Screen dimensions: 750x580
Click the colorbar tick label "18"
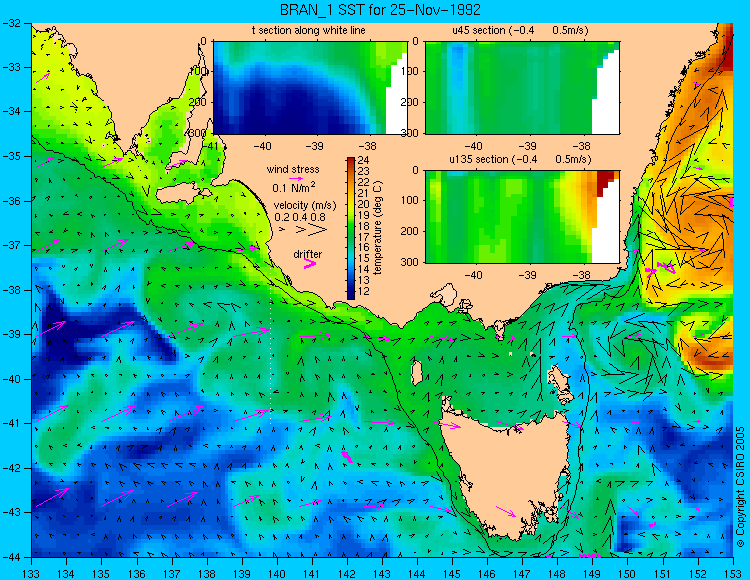364,226
